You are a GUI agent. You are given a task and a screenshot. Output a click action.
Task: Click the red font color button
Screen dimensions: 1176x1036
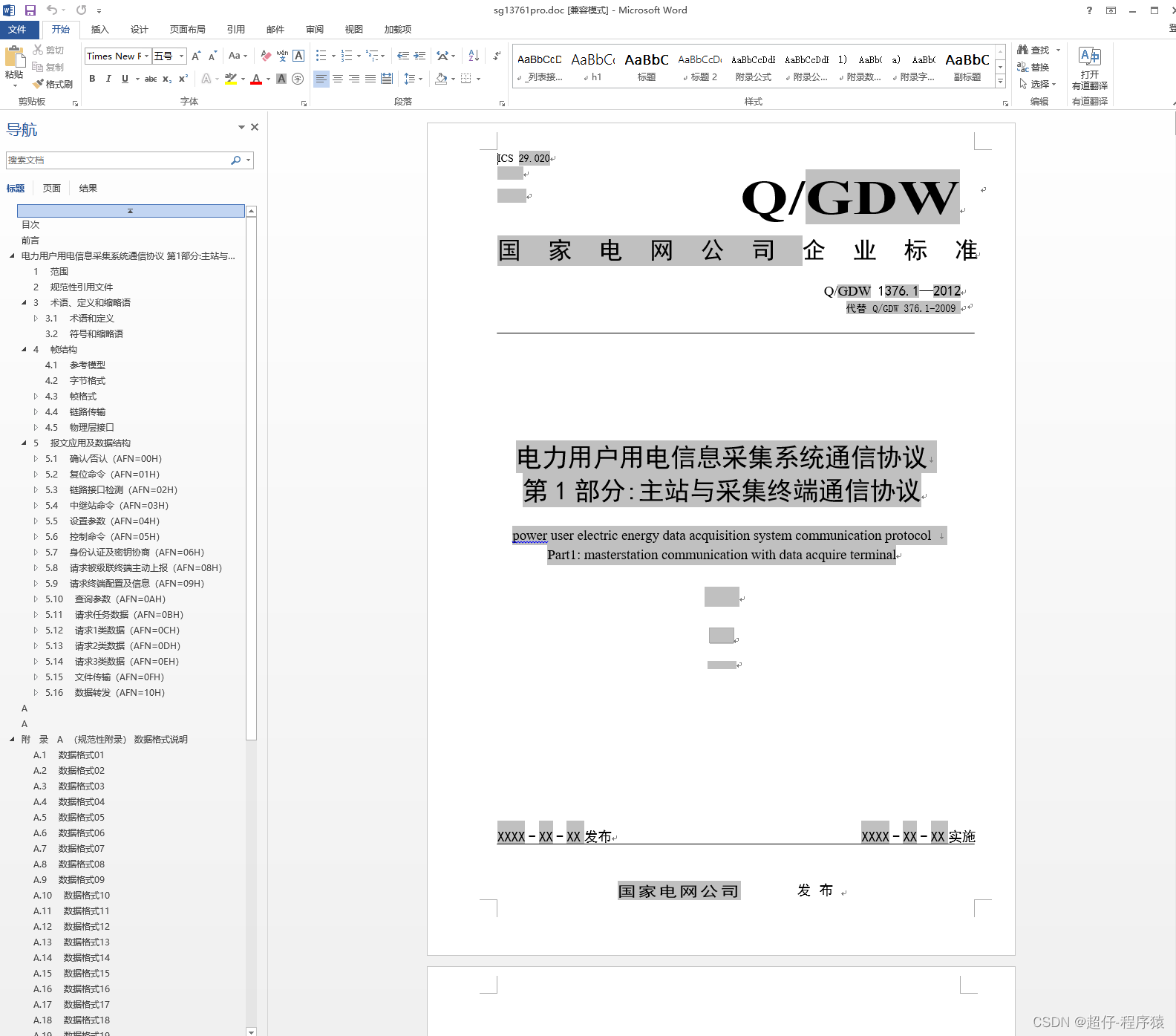(x=256, y=79)
